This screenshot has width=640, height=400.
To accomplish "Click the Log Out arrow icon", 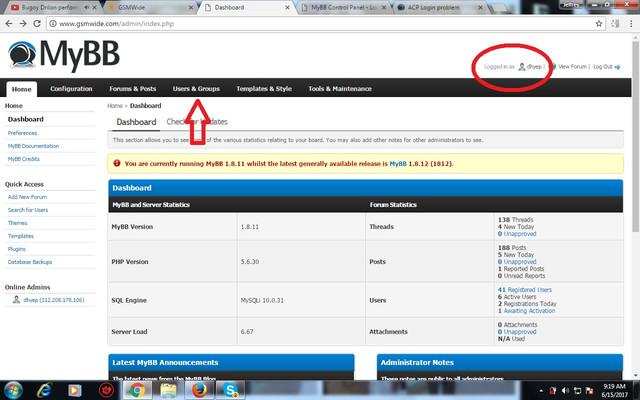I will click(x=617, y=67).
